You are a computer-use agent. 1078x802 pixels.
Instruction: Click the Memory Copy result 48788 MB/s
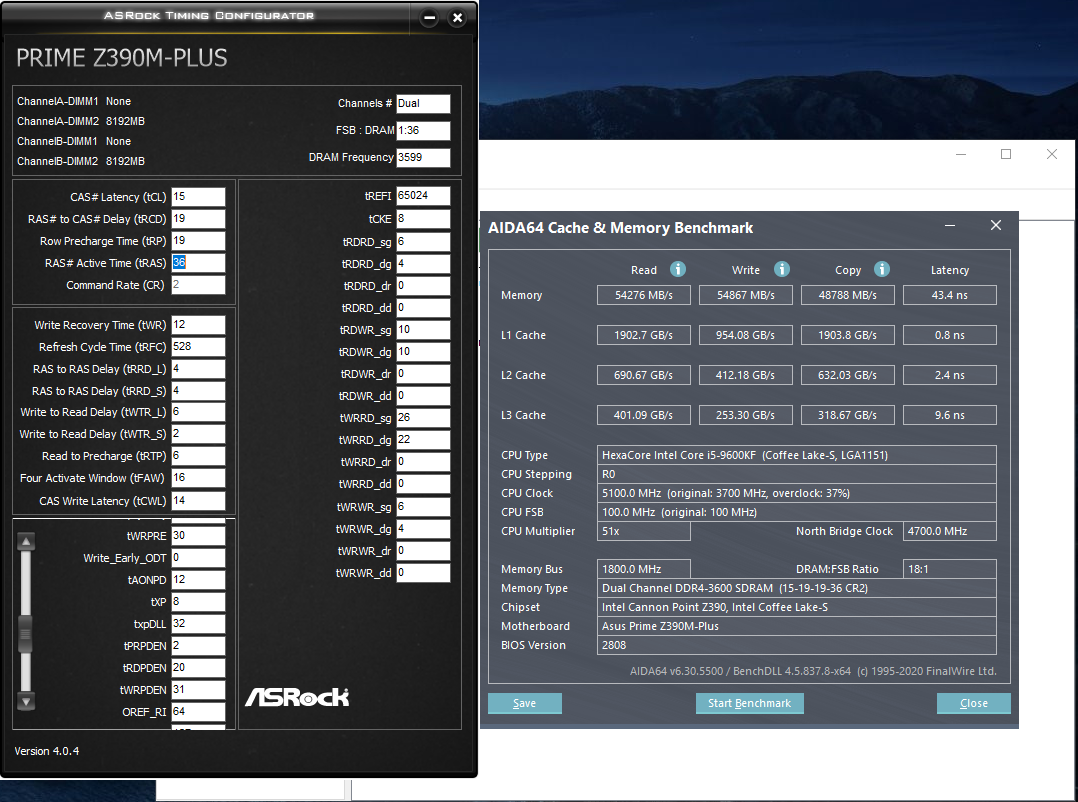click(848, 295)
